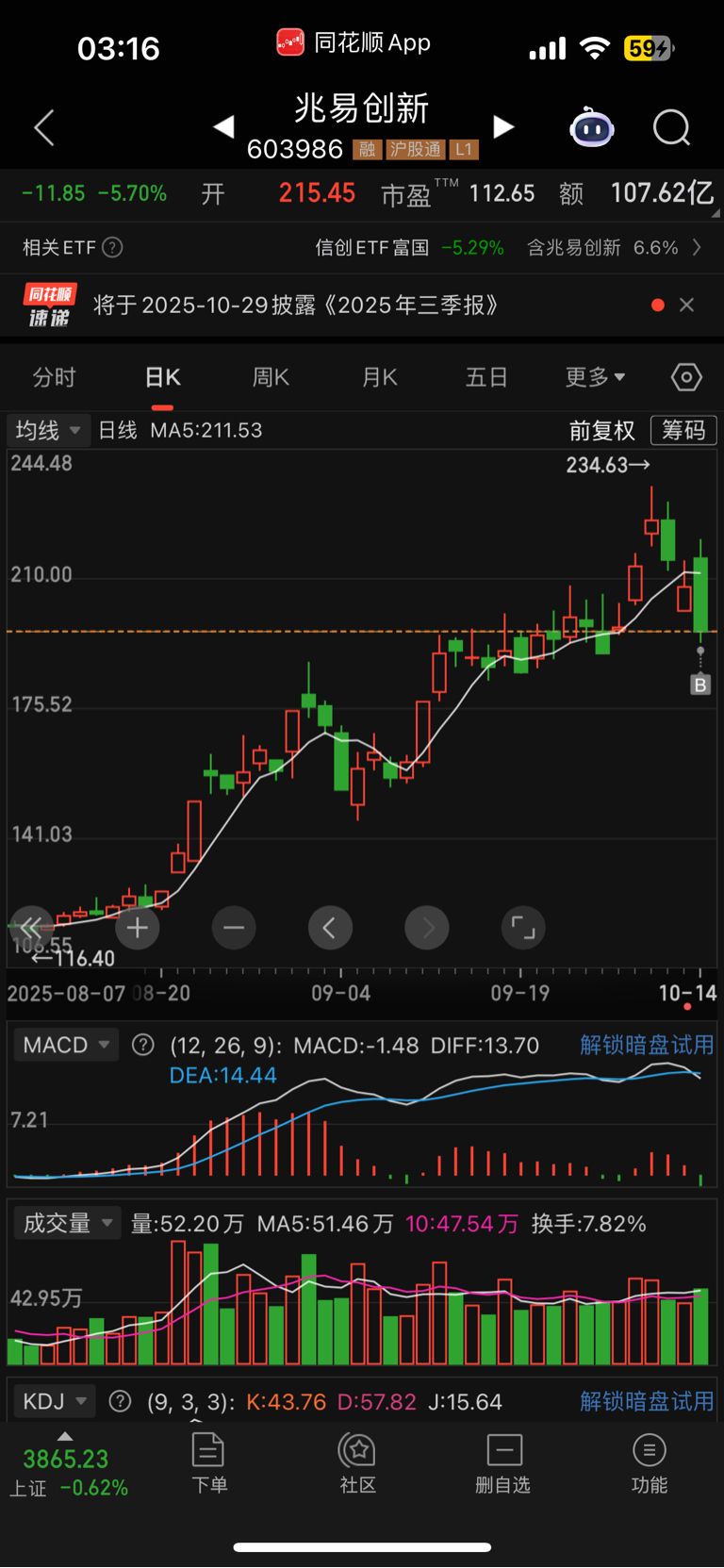Select the 周K tab
The width and height of the screenshot is (724, 1568).
[x=271, y=377]
